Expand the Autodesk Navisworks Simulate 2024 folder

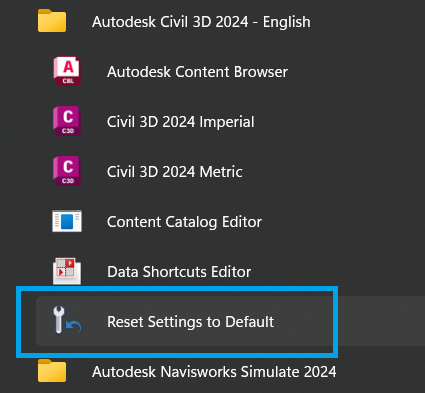coord(214,372)
